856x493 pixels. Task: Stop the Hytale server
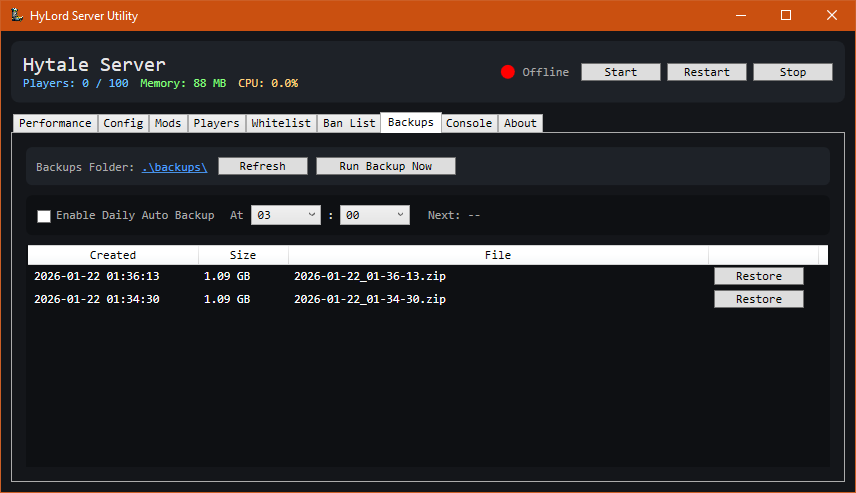pyautogui.click(x=793, y=72)
